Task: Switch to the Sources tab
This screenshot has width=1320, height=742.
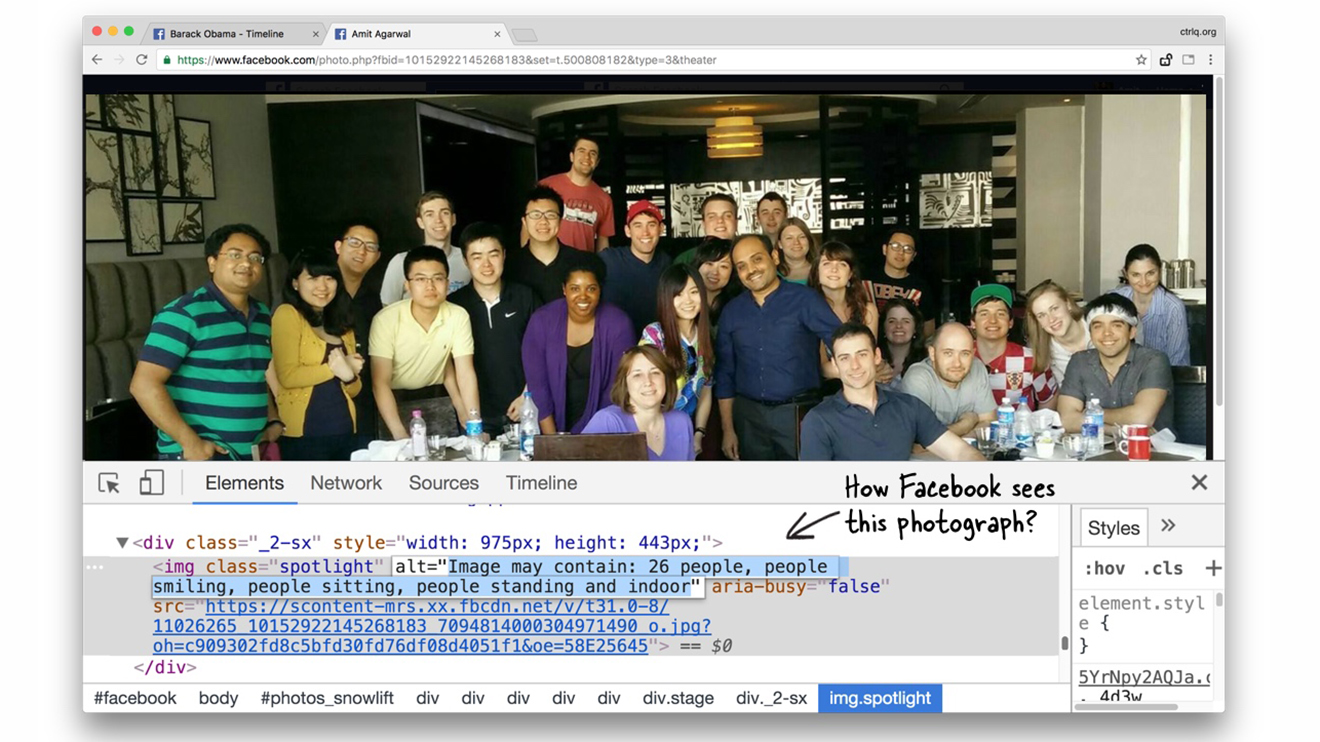Action: point(444,483)
